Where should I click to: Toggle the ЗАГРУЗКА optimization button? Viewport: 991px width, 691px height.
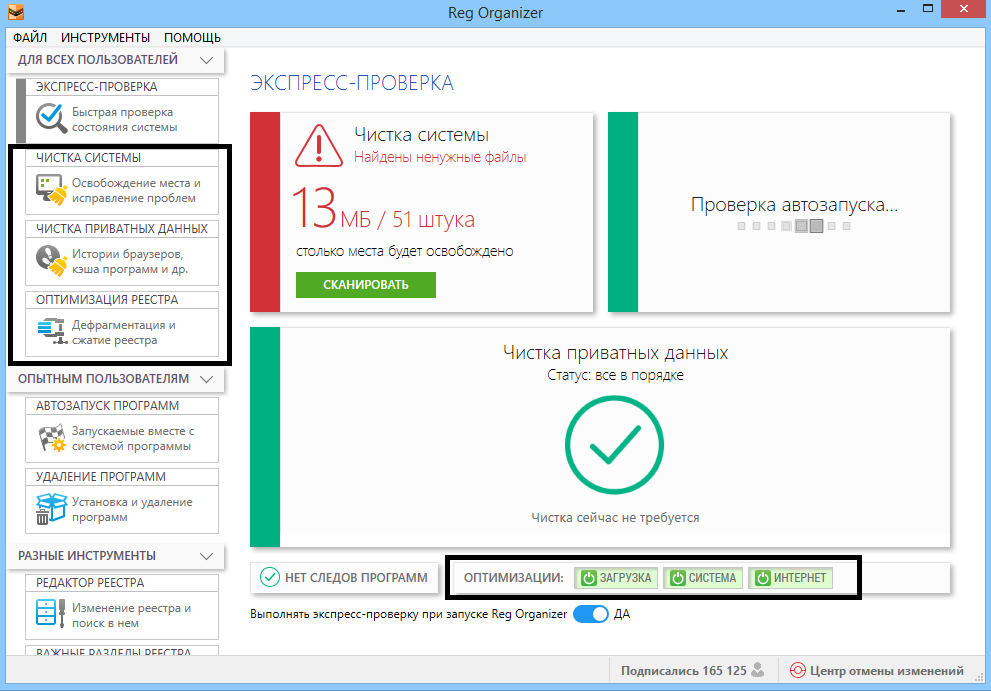pos(616,578)
